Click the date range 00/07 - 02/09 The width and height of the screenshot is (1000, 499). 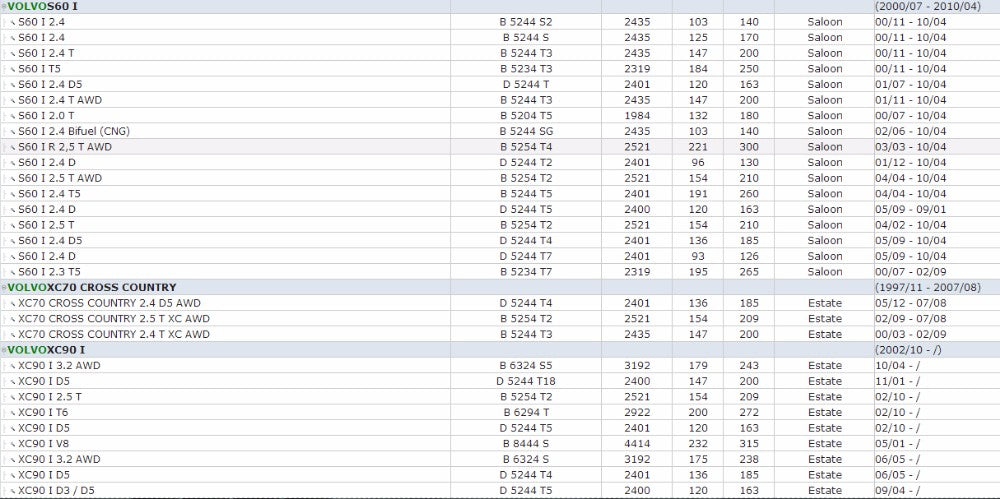tap(911, 272)
